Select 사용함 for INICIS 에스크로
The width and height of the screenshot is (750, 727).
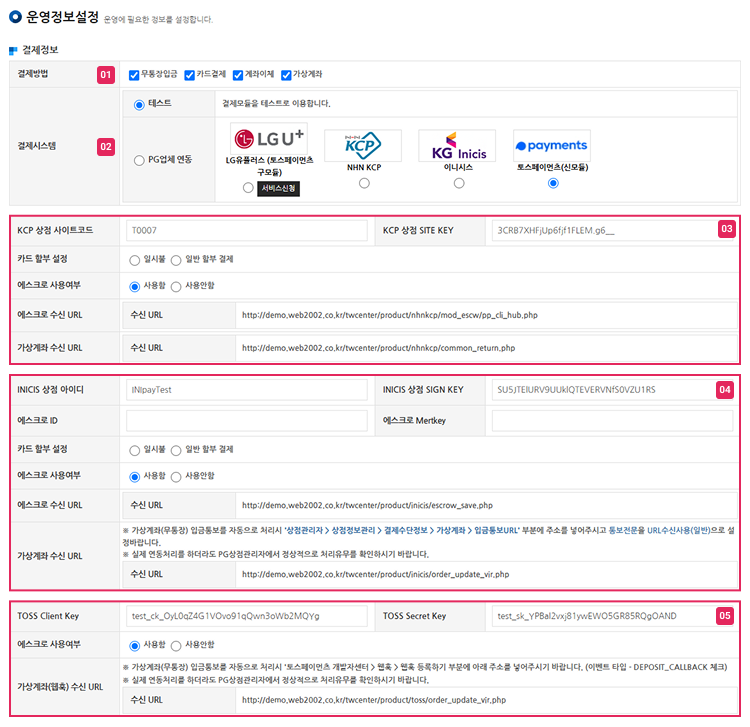pos(134,477)
